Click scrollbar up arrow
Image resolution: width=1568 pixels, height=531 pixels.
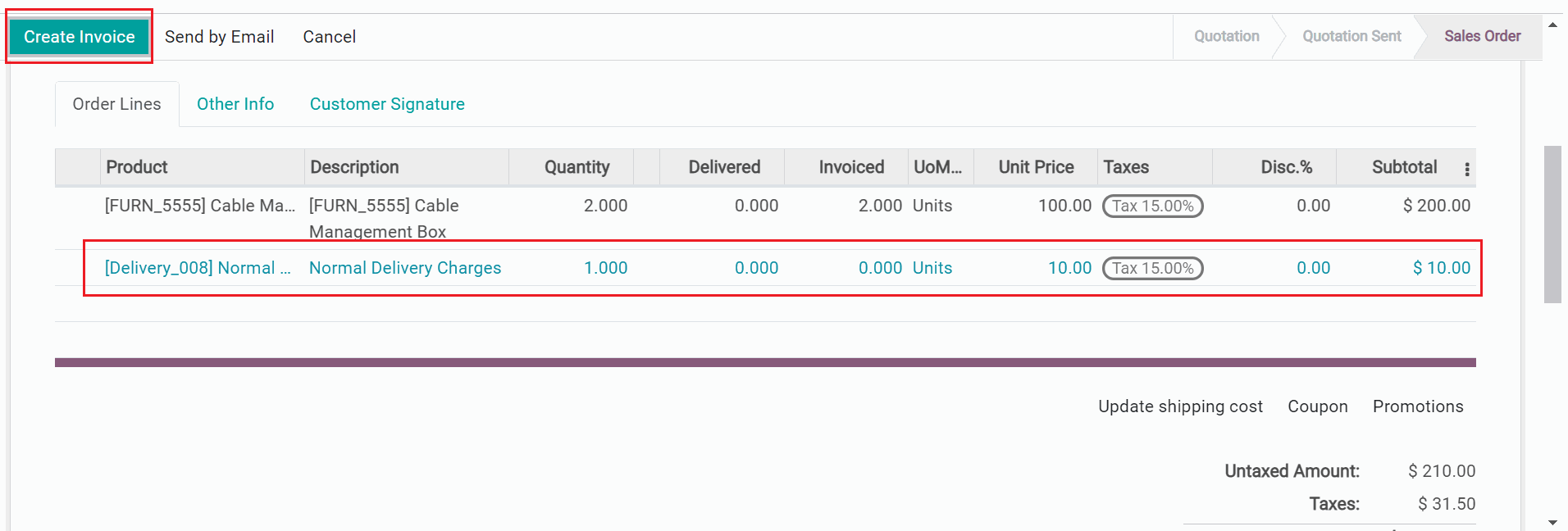(x=1552, y=25)
